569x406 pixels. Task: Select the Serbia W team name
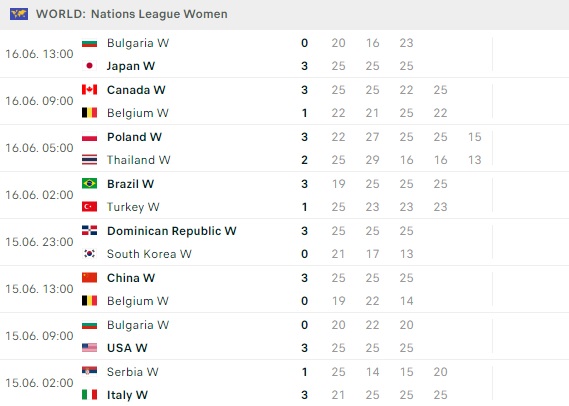pos(132,372)
